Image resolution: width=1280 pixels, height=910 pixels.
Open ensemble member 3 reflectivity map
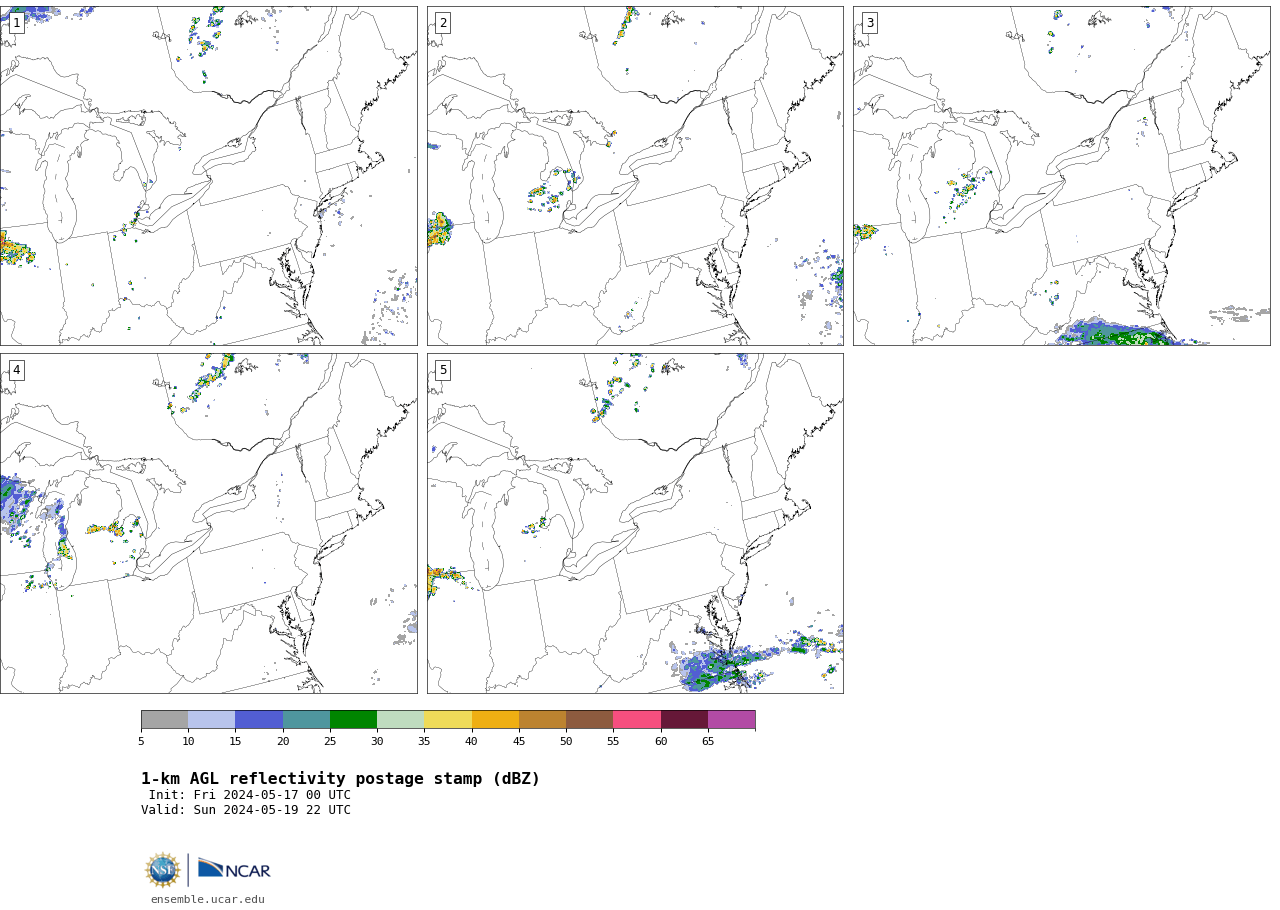click(x=1061, y=176)
